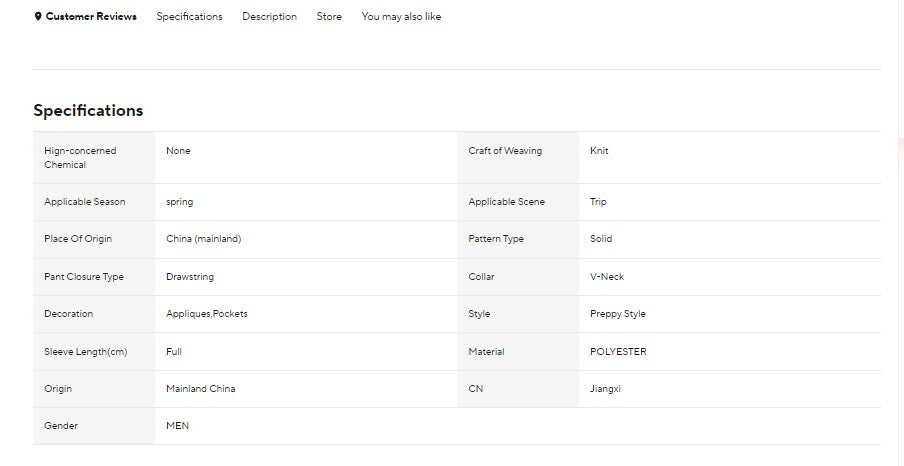This screenshot has height=466, width=904.
Task: Click the POLYESTER material value
Action: pyautogui.click(x=618, y=352)
